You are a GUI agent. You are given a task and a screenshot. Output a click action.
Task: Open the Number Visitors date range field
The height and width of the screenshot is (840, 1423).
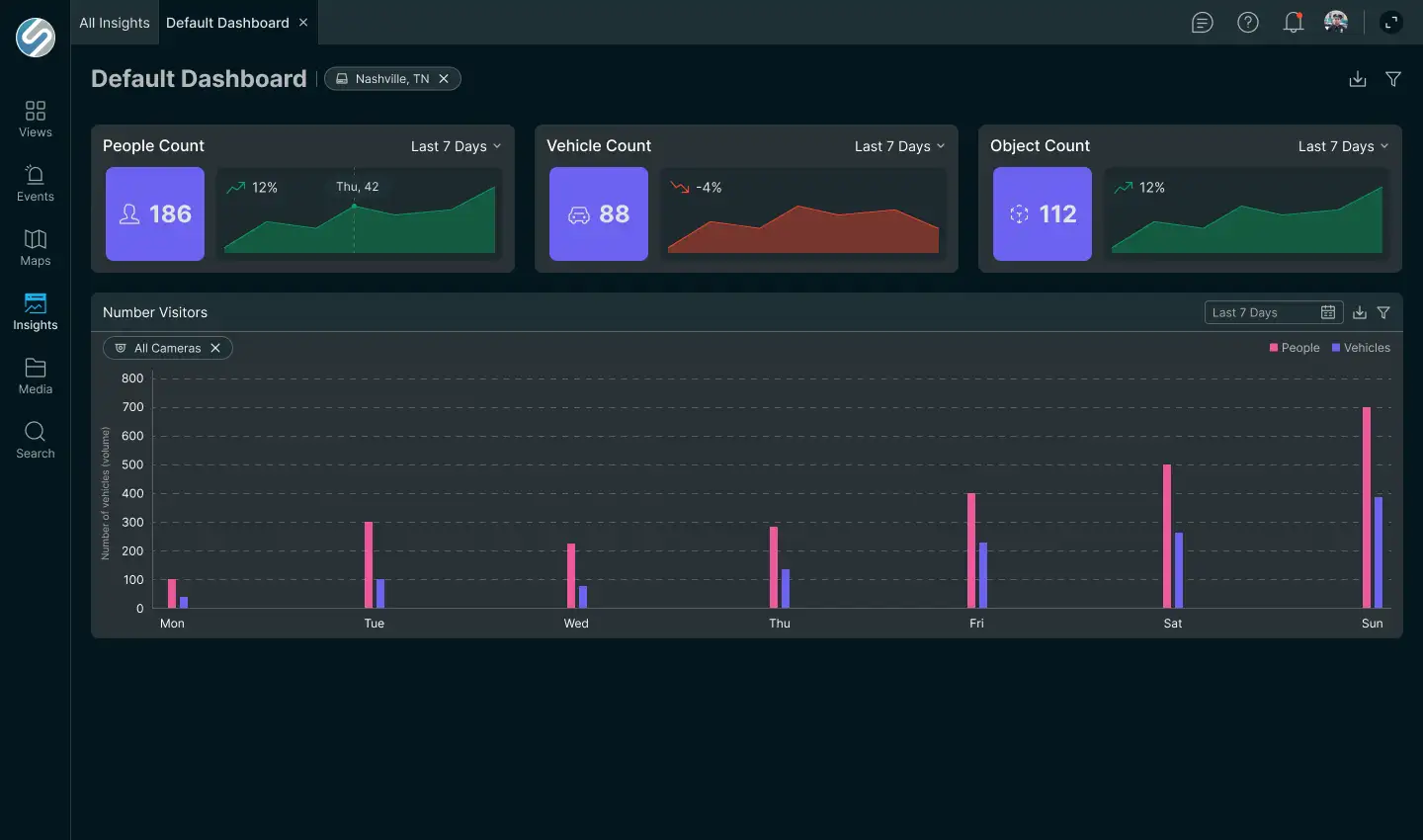[x=1274, y=312]
